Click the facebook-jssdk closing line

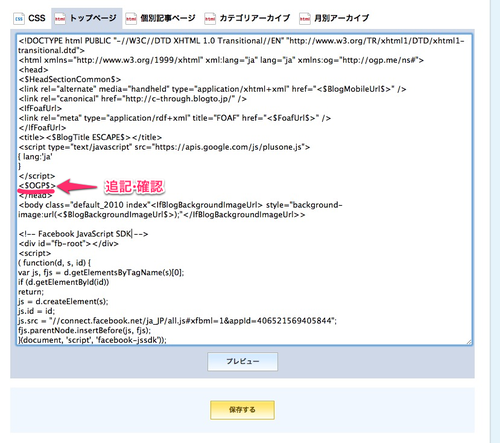pyautogui.click(x=92, y=340)
